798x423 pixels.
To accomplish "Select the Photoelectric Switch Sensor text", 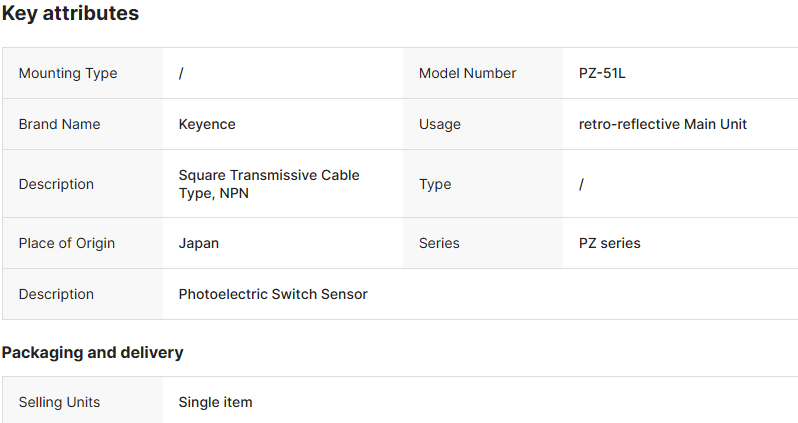I will click(273, 294).
